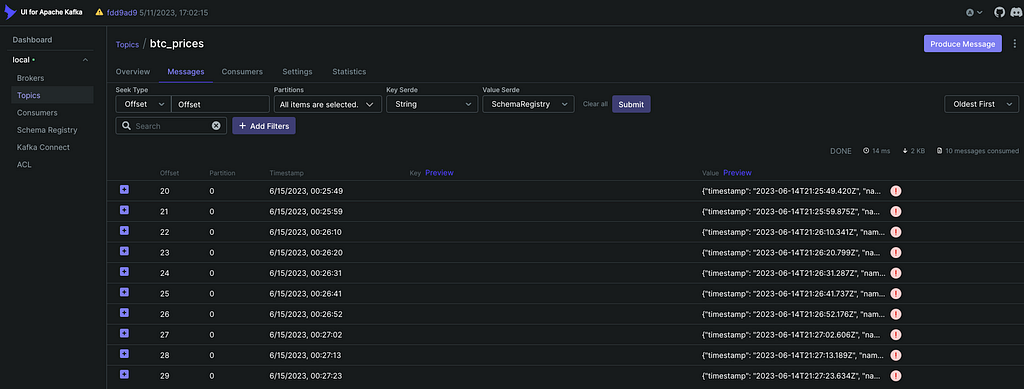
Task: Open the user theme selector menu
Action: pyautogui.click(x=974, y=12)
